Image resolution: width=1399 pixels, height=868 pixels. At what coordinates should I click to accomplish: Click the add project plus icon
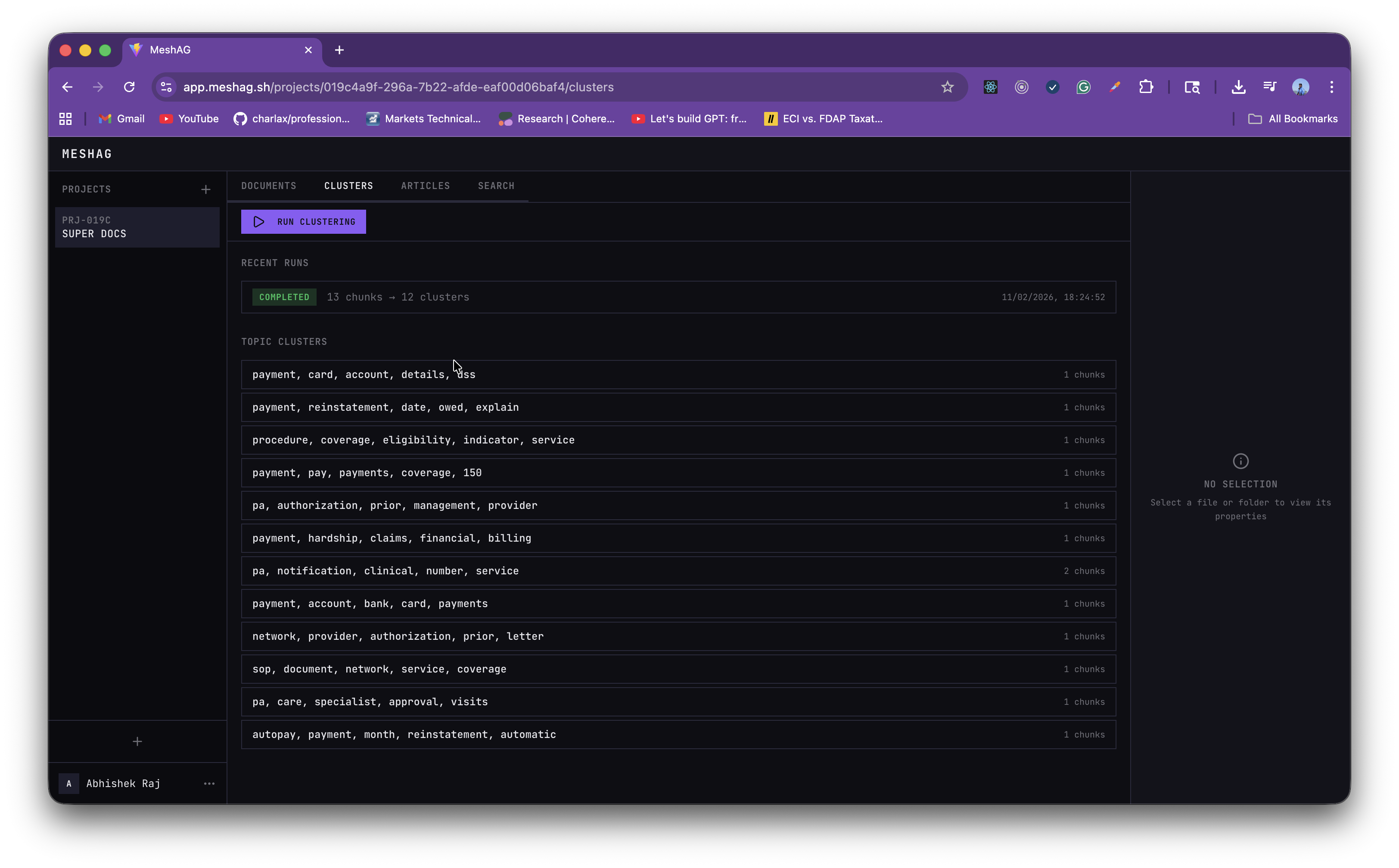point(205,189)
